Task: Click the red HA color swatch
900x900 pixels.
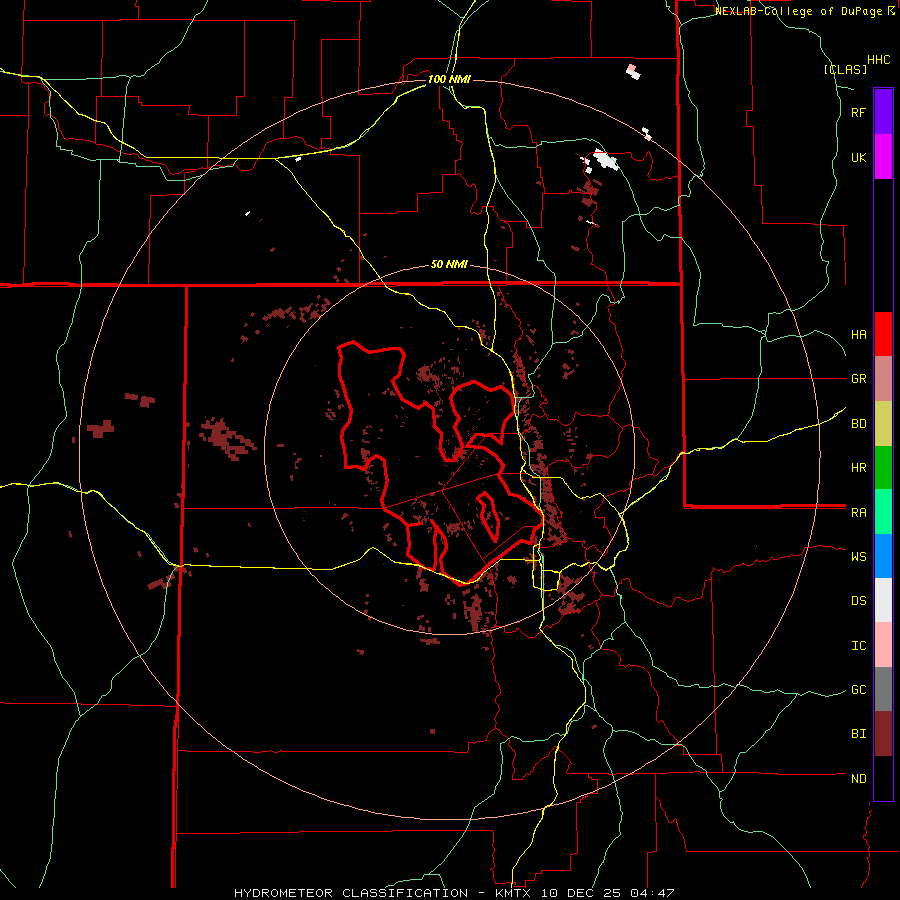Action: coord(883,334)
